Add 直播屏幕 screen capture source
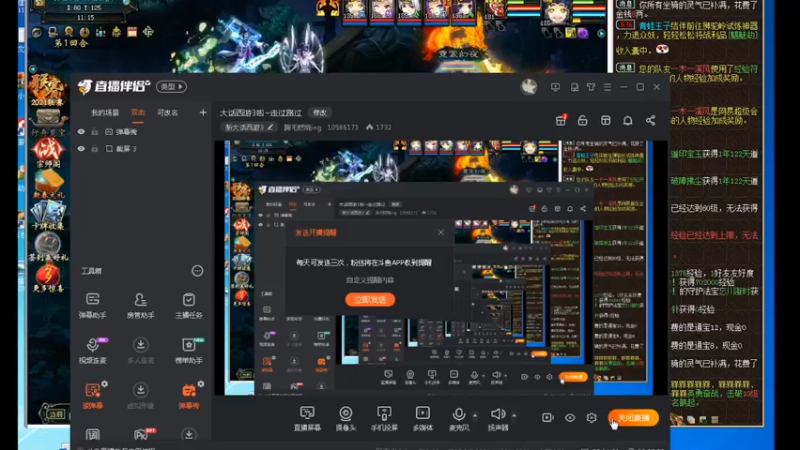 (x=307, y=418)
